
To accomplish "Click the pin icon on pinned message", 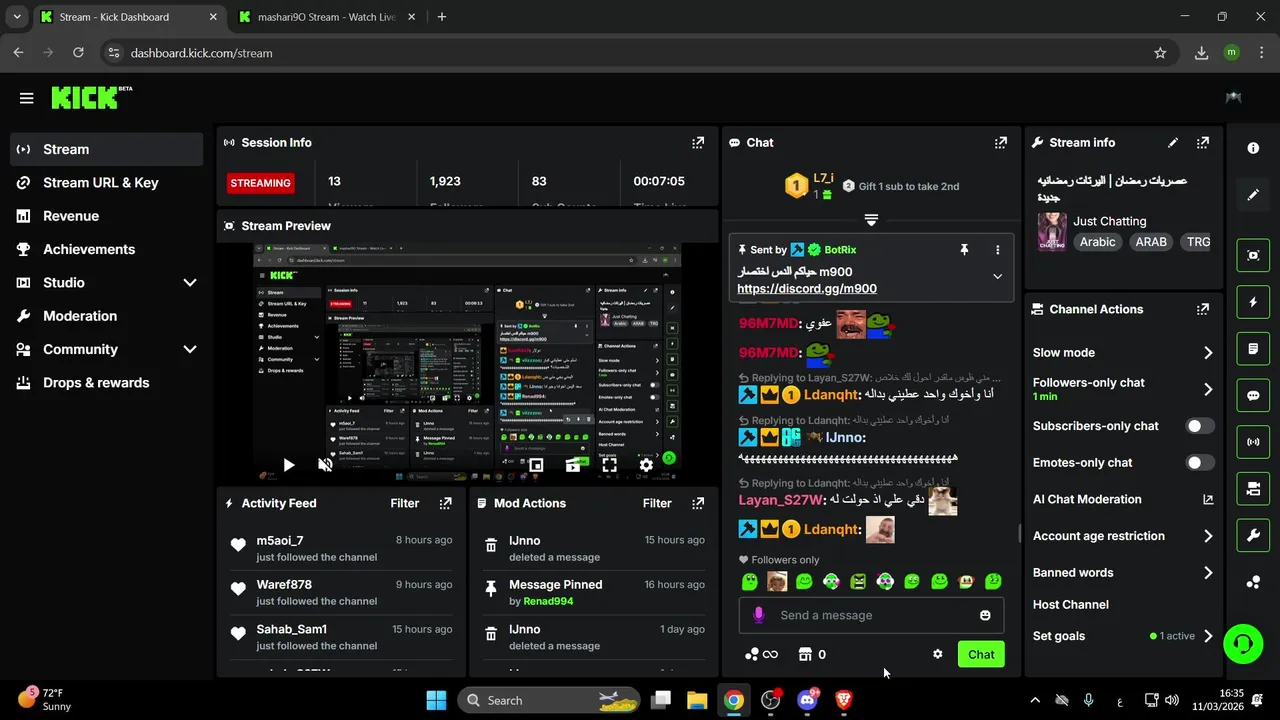I will [964, 250].
